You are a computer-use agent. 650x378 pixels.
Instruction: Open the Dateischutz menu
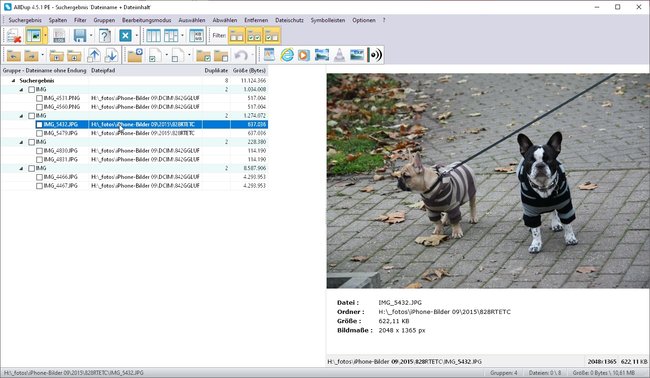tap(289, 20)
